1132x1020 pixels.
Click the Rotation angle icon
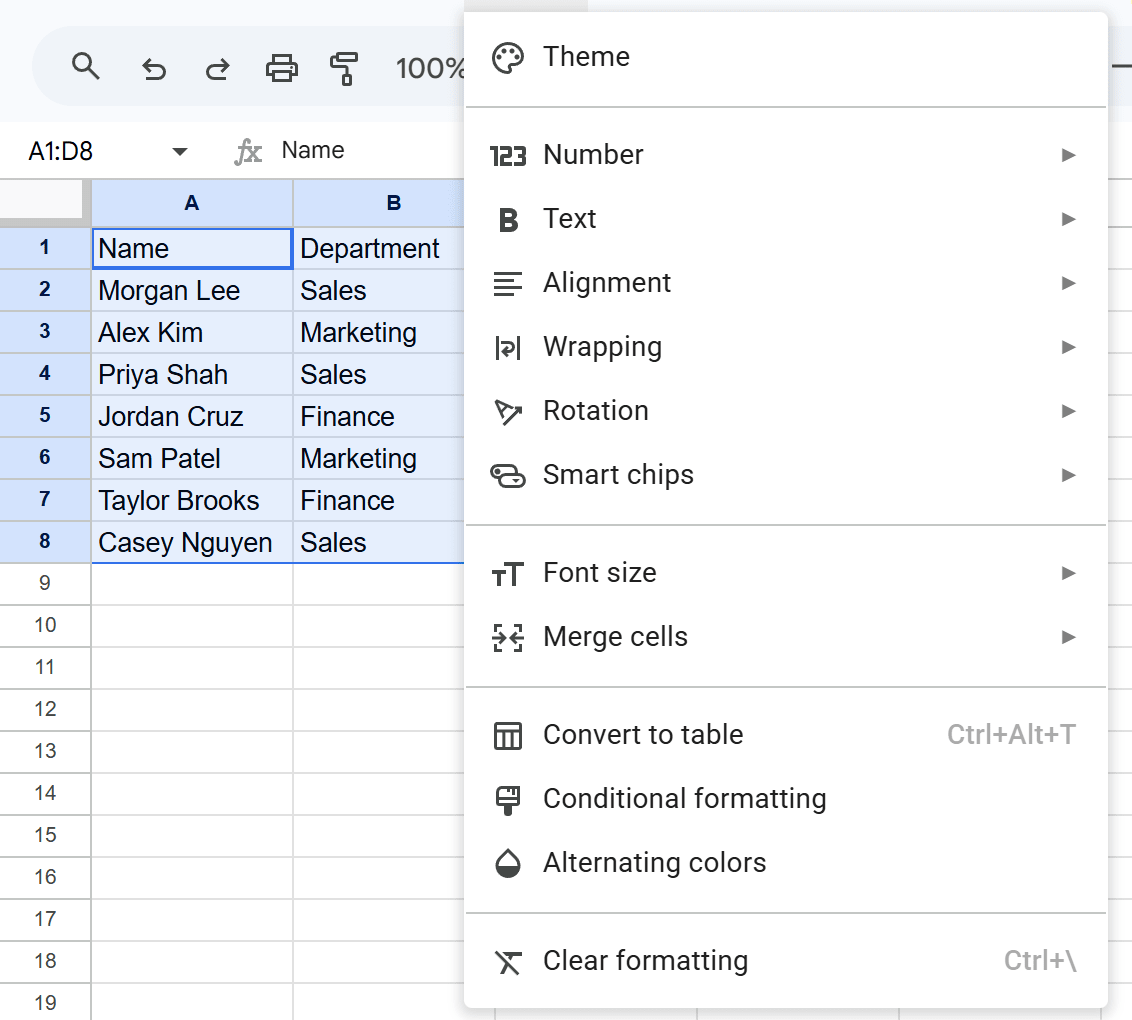[508, 411]
